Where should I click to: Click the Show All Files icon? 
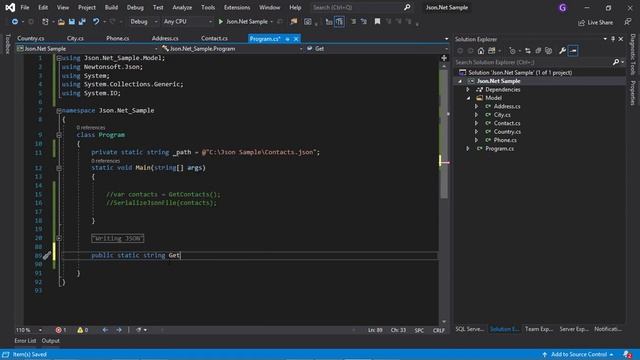549,51
